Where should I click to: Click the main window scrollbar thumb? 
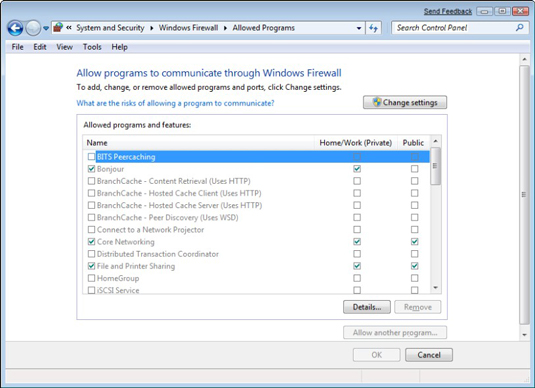pos(524,195)
